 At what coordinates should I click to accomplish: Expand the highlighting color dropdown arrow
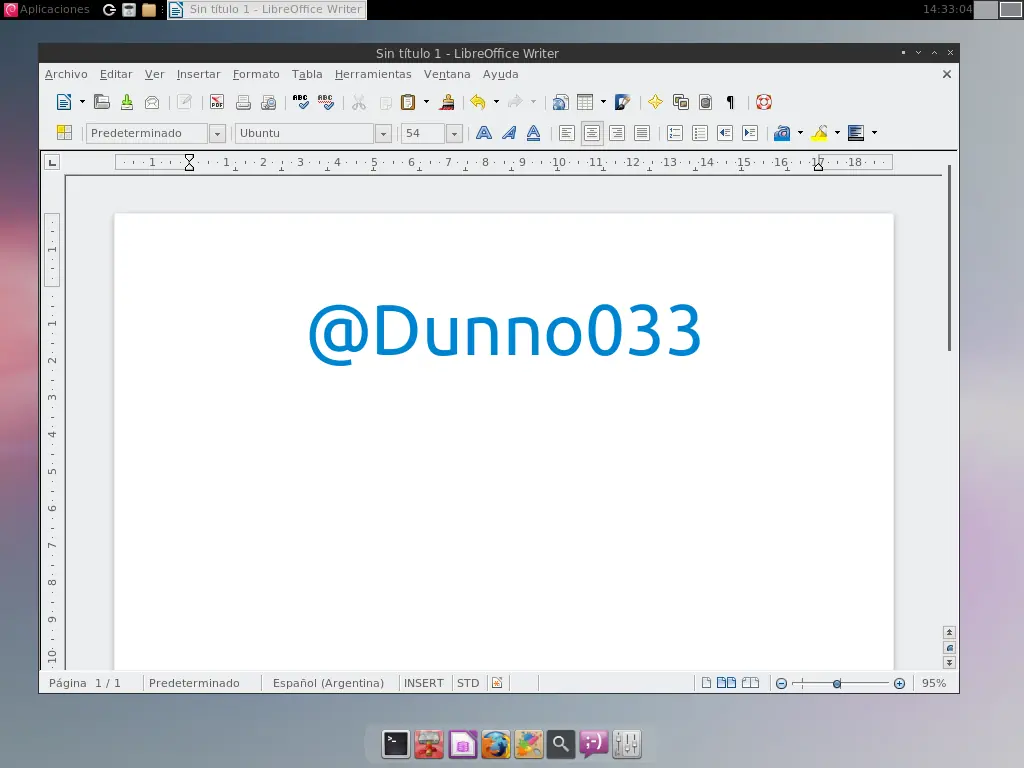coord(837,133)
